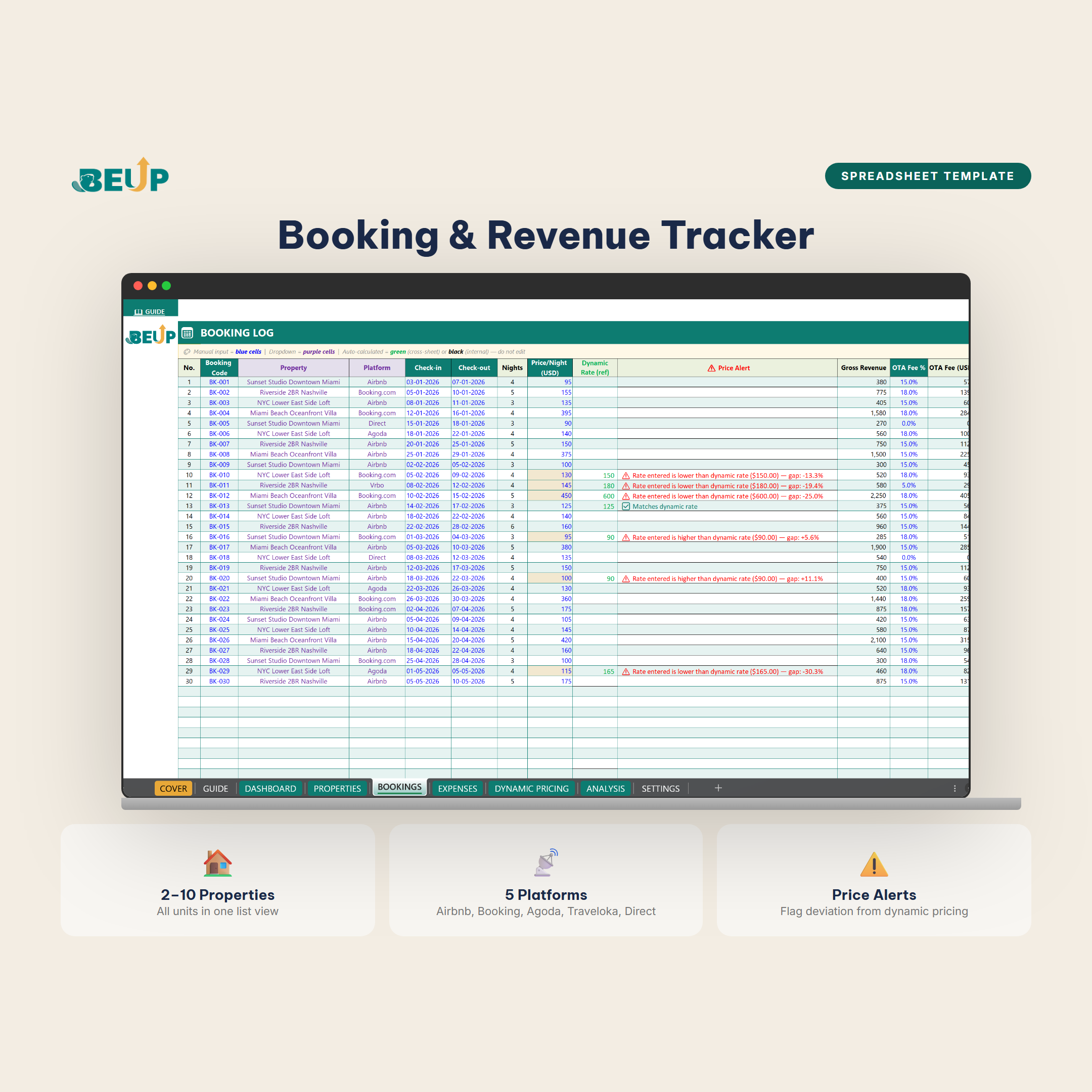The width and height of the screenshot is (1092, 1092).
Task: Click the alert triangle on BK-010 row
Action: [626, 475]
